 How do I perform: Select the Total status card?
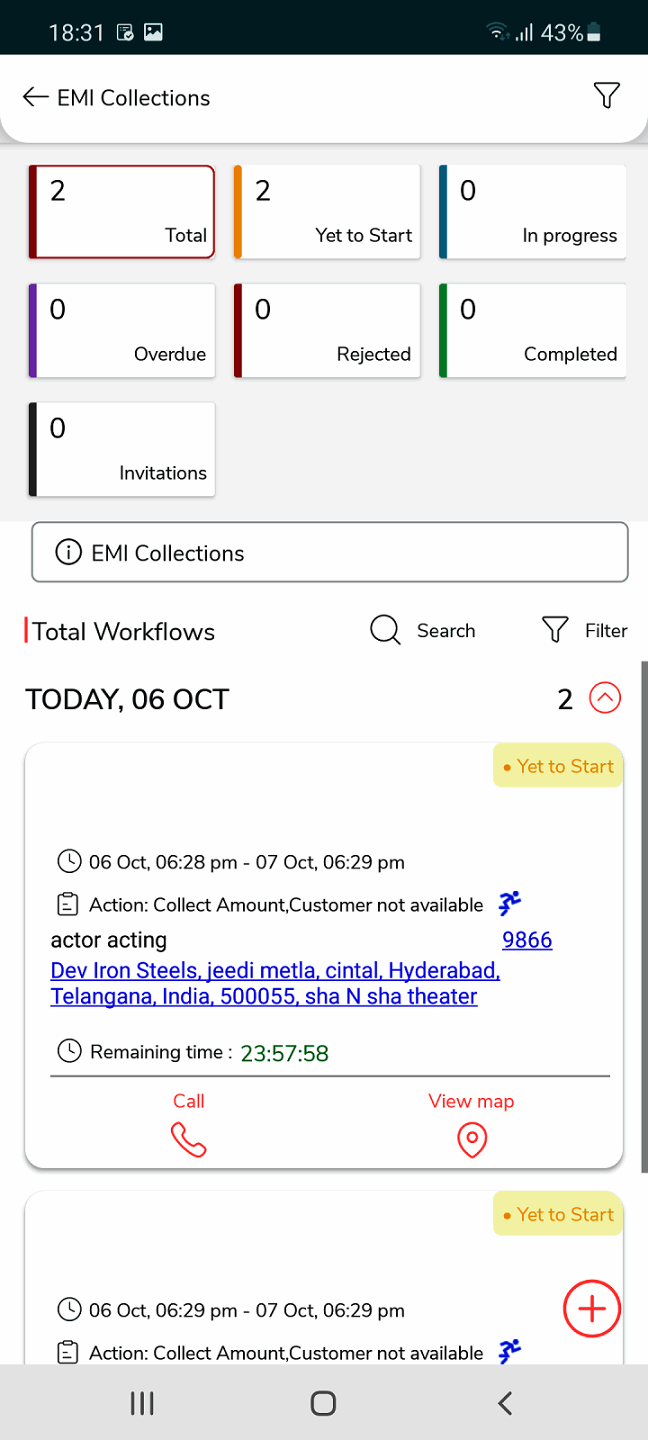point(122,212)
